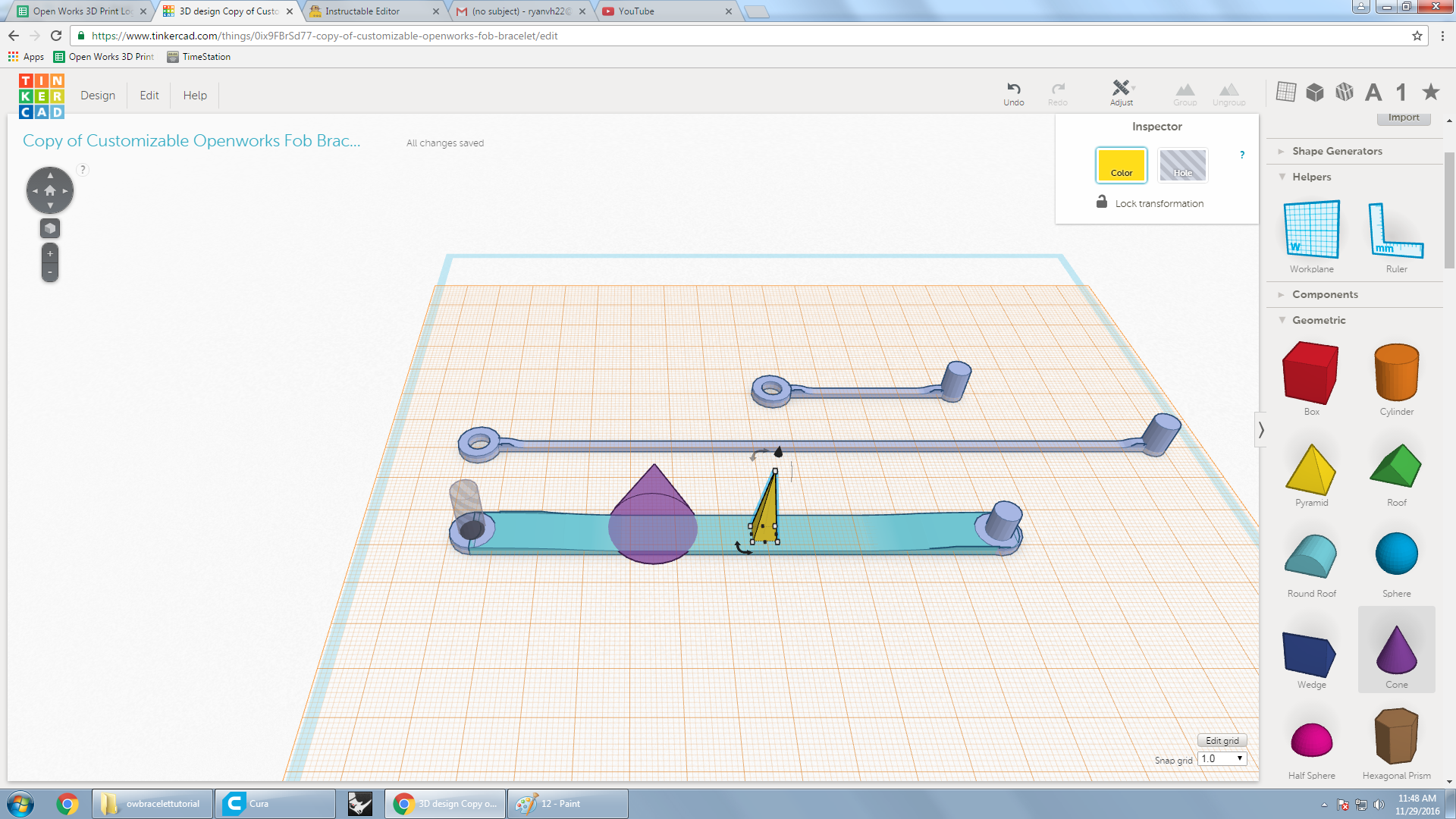
Task: Click the Undo arrow icon
Action: [x=1013, y=89]
